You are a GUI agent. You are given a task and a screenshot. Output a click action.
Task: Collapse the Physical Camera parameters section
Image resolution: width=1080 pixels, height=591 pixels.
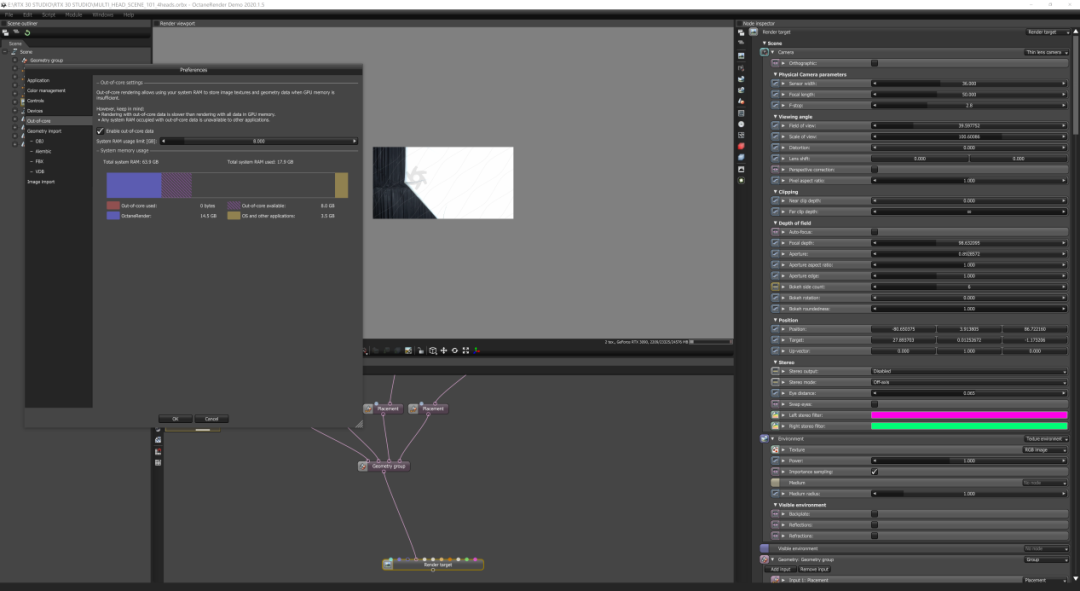(775, 74)
